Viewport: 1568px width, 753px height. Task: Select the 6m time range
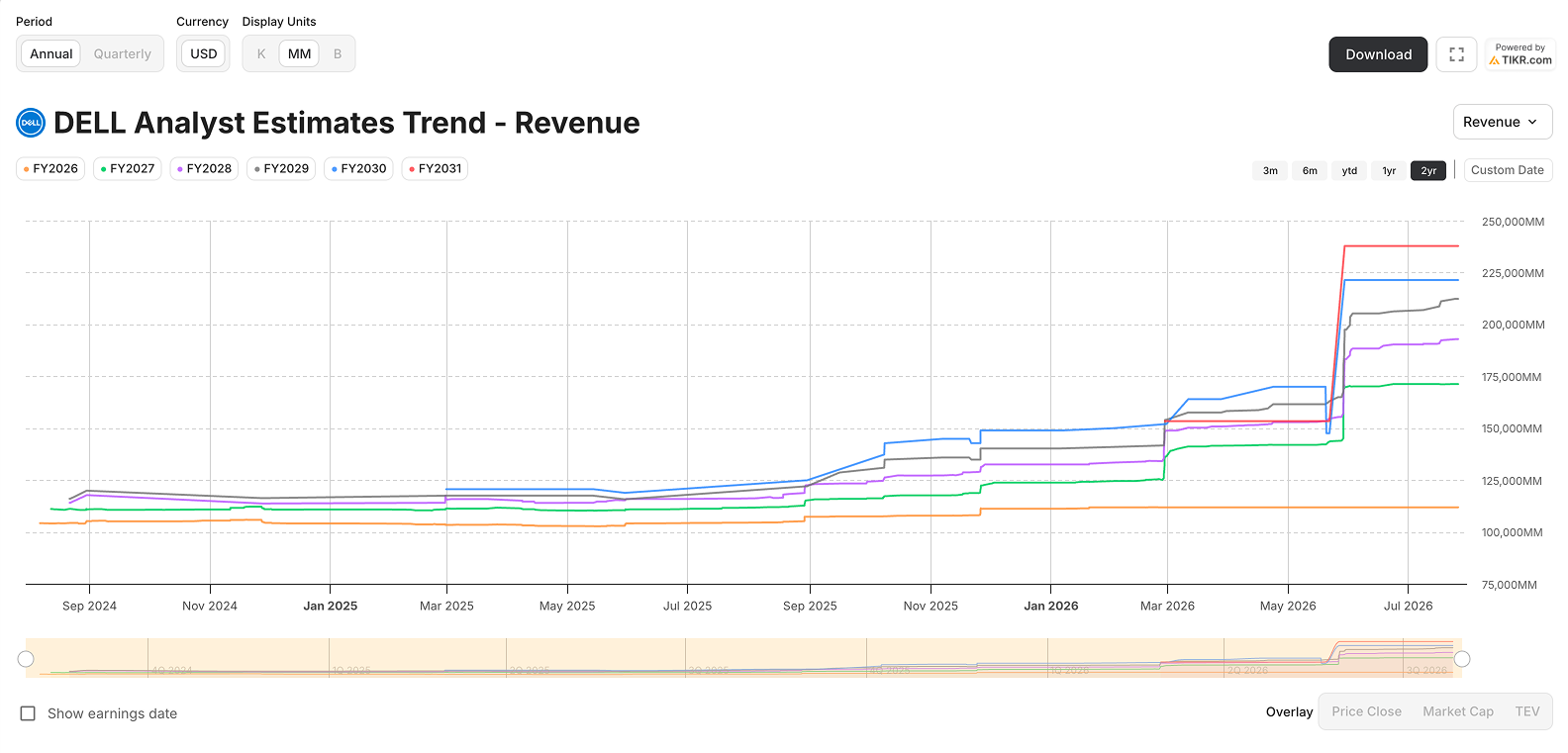pyautogui.click(x=1310, y=170)
